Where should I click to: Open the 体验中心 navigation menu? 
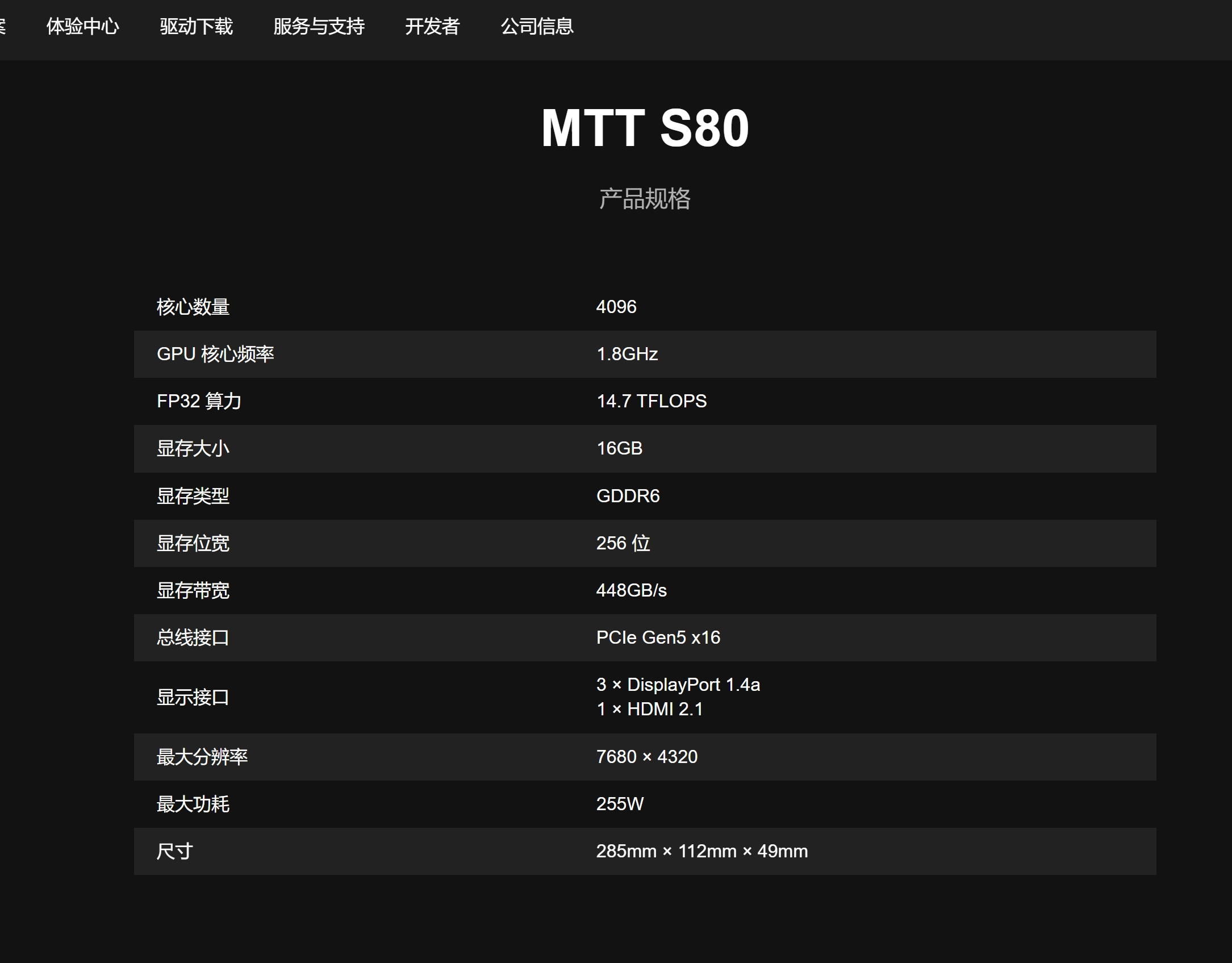pos(82,26)
